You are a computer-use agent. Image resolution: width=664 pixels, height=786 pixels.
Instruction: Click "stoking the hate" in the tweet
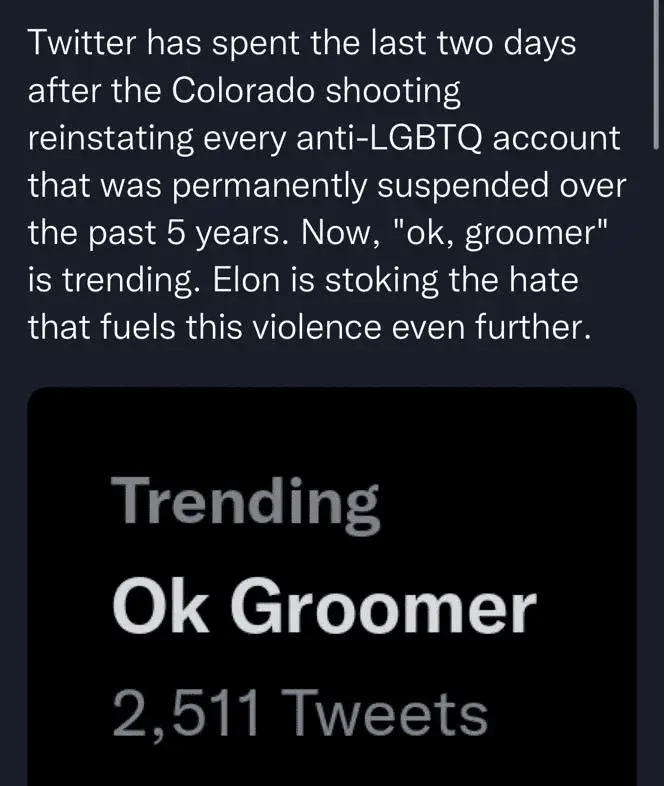(x=455, y=279)
